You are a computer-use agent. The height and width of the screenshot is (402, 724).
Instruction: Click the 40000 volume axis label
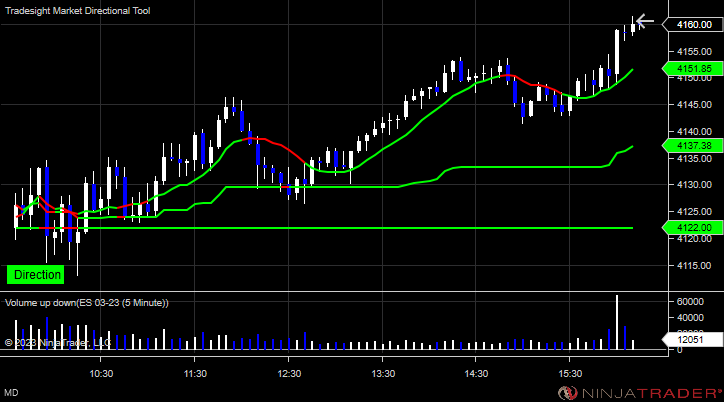[690, 318]
